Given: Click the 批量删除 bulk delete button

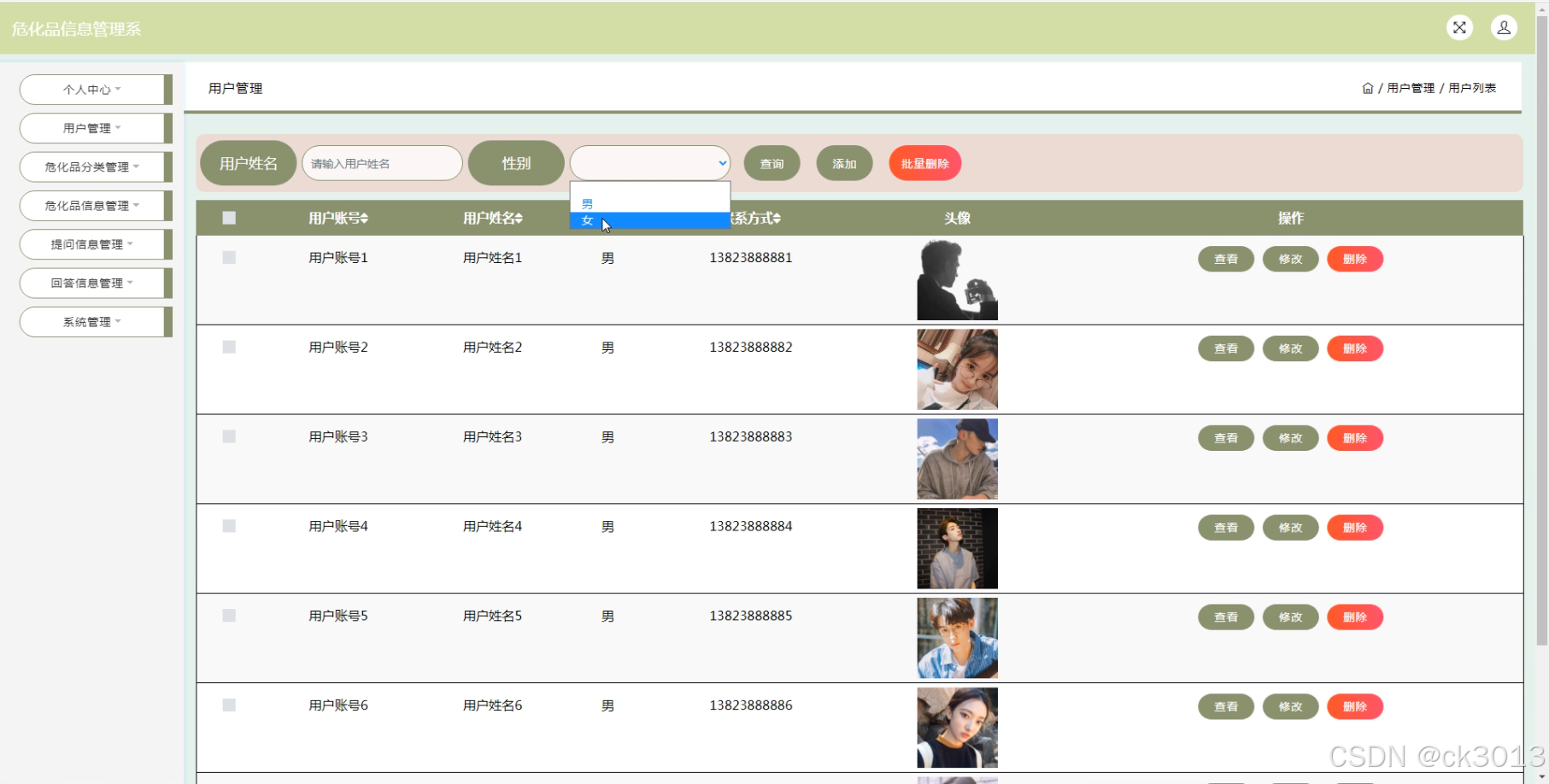Looking at the screenshot, I should click(925, 163).
